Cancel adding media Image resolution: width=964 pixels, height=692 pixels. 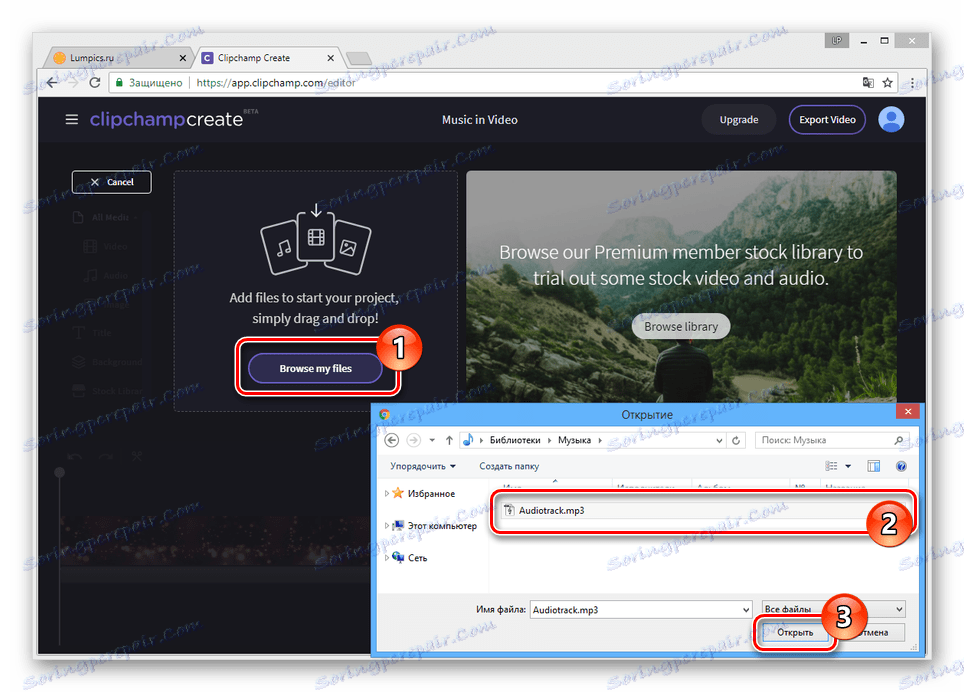click(112, 182)
